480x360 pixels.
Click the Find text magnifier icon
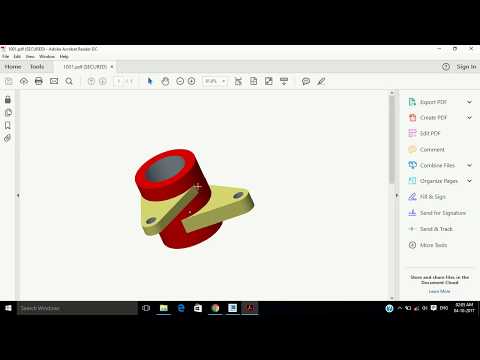(69, 81)
